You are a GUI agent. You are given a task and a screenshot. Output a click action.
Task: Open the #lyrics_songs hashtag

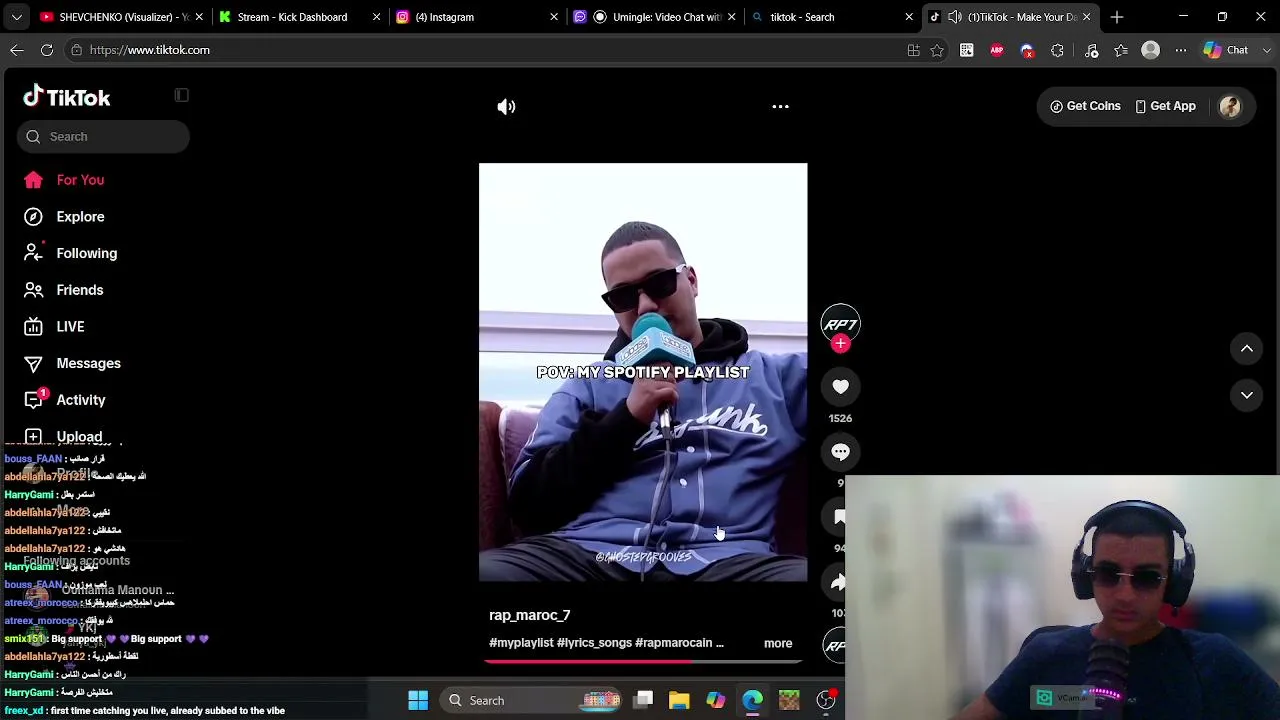pos(594,643)
